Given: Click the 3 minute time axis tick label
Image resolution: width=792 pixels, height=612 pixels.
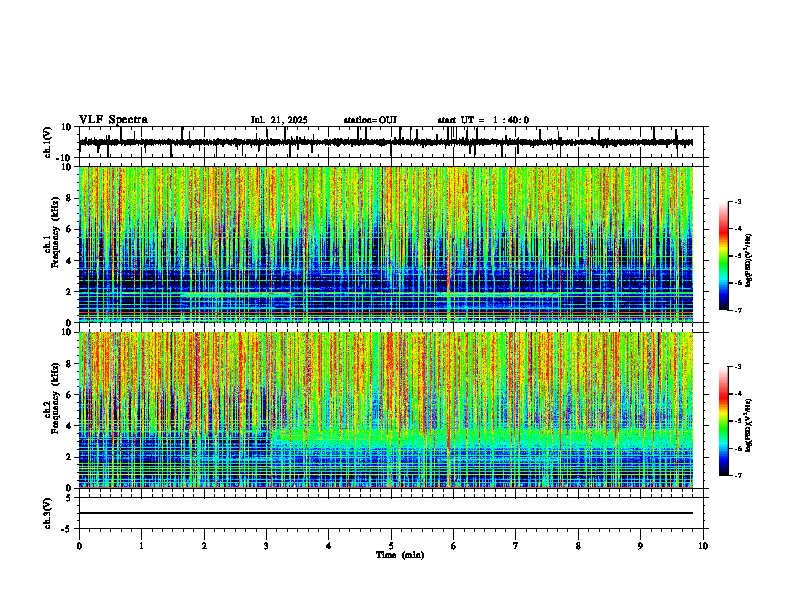Looking at the screenshot, I should pos(266,546).
